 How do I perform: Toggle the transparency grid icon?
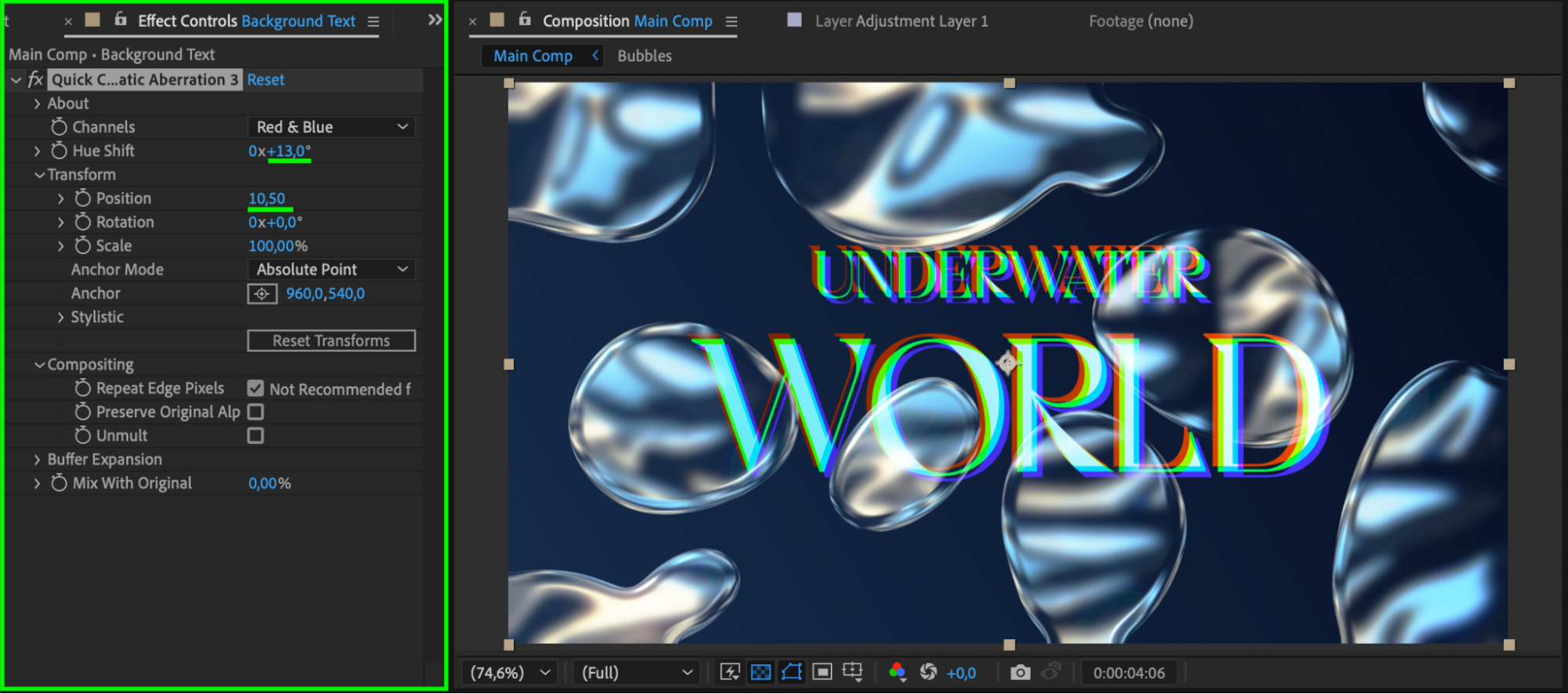pos(760,672)
